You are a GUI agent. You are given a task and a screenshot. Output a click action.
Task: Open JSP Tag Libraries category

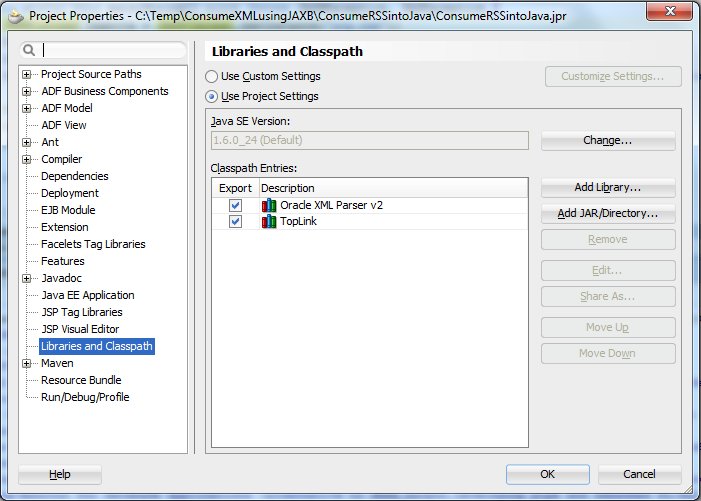pos(81,312)
